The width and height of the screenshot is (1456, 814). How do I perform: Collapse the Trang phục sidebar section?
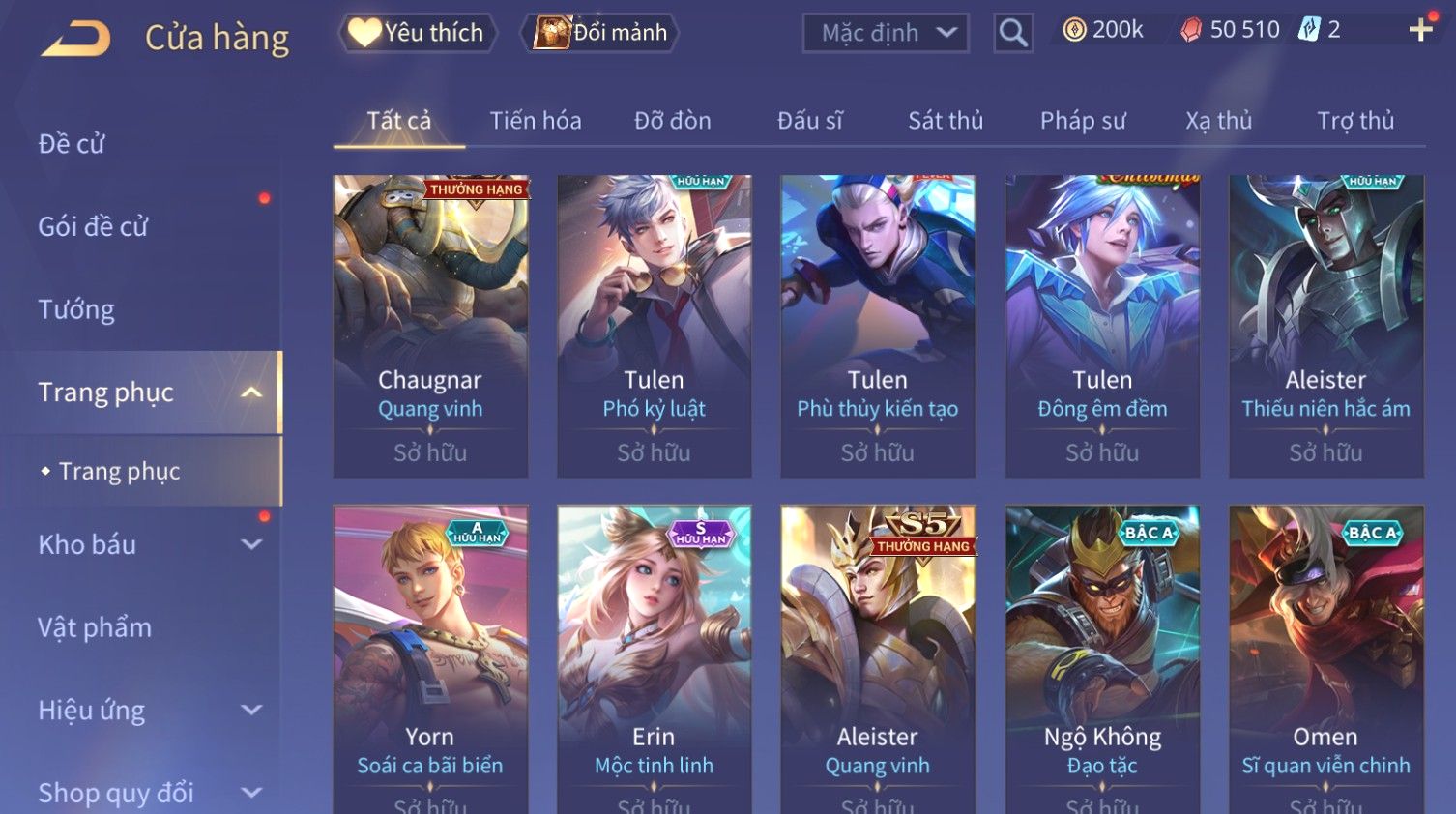tap(251, 392)
